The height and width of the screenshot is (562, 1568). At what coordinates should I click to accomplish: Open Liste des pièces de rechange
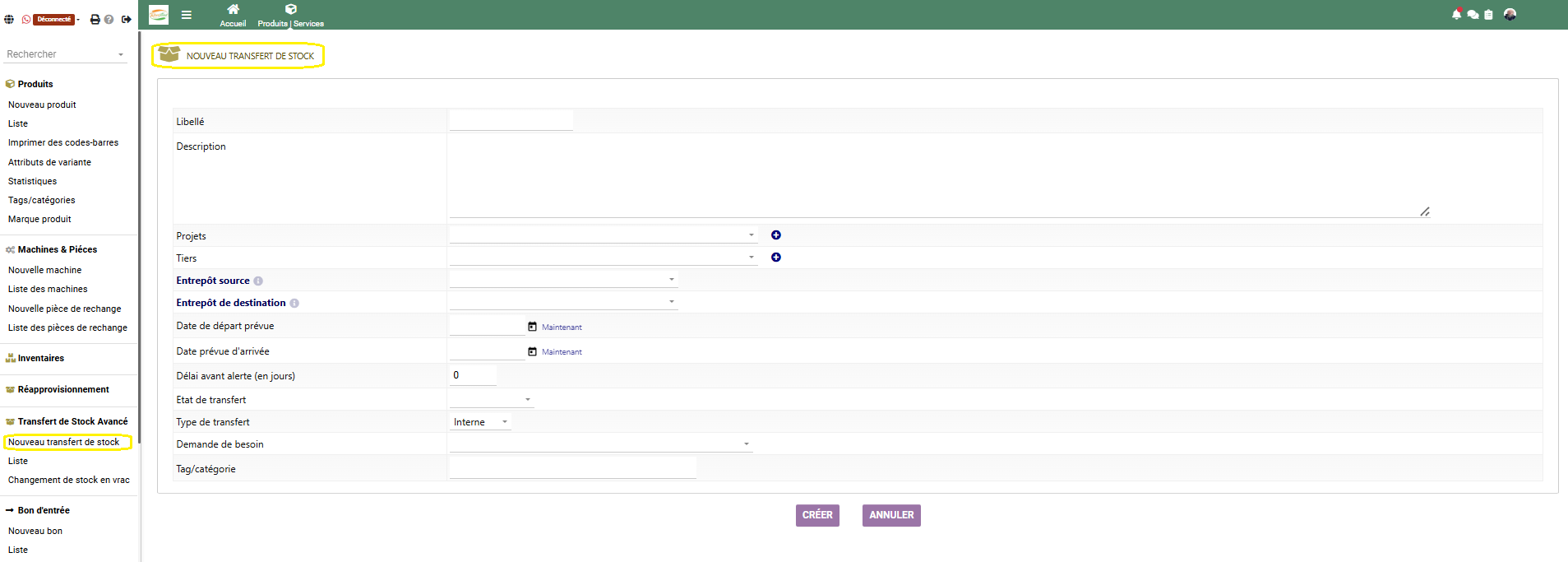[x=67, y=327]
